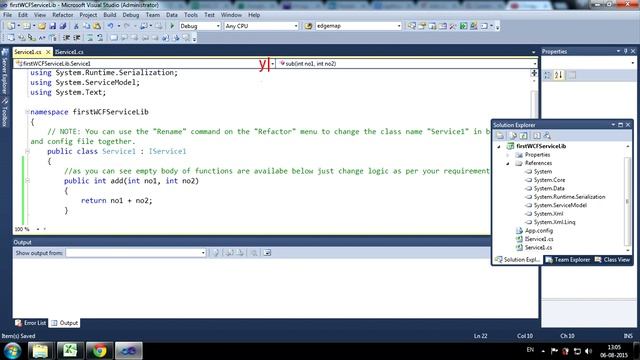Click the Uncomment Lines icon
Viewport: 640px width, 360px height.
(x=100, y=38)
